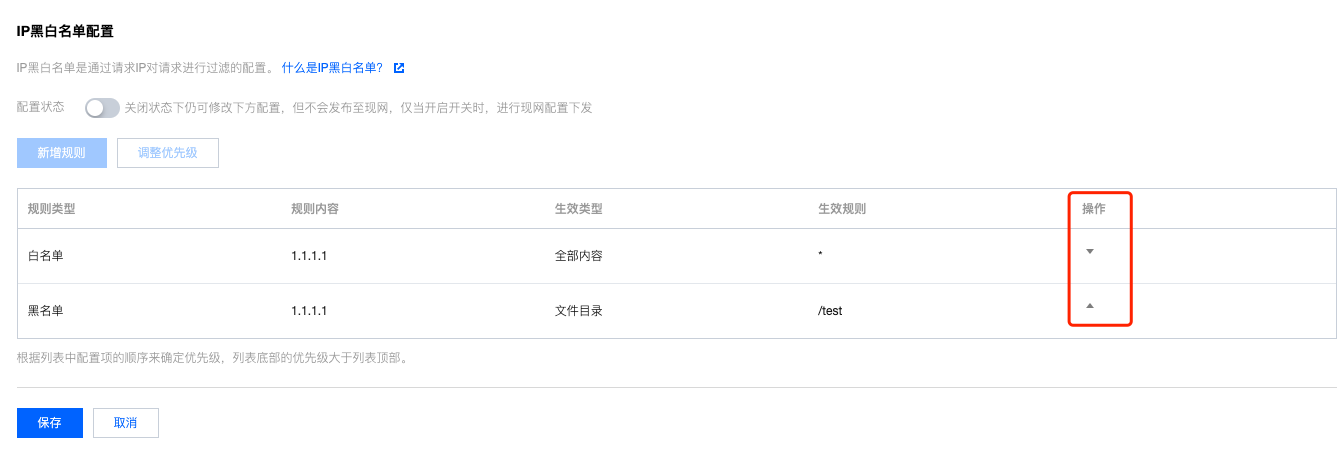Click the 文件目录 cell in blacklist row
1344x452 pixels.
pos(579,311)
